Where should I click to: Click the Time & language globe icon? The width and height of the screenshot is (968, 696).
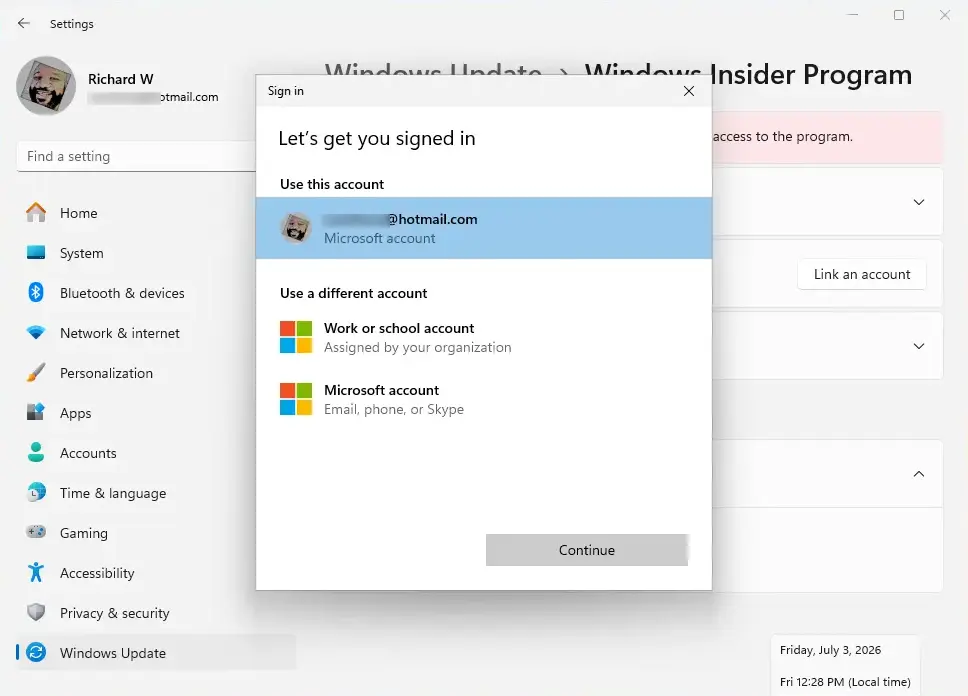[x=36, y=492]
